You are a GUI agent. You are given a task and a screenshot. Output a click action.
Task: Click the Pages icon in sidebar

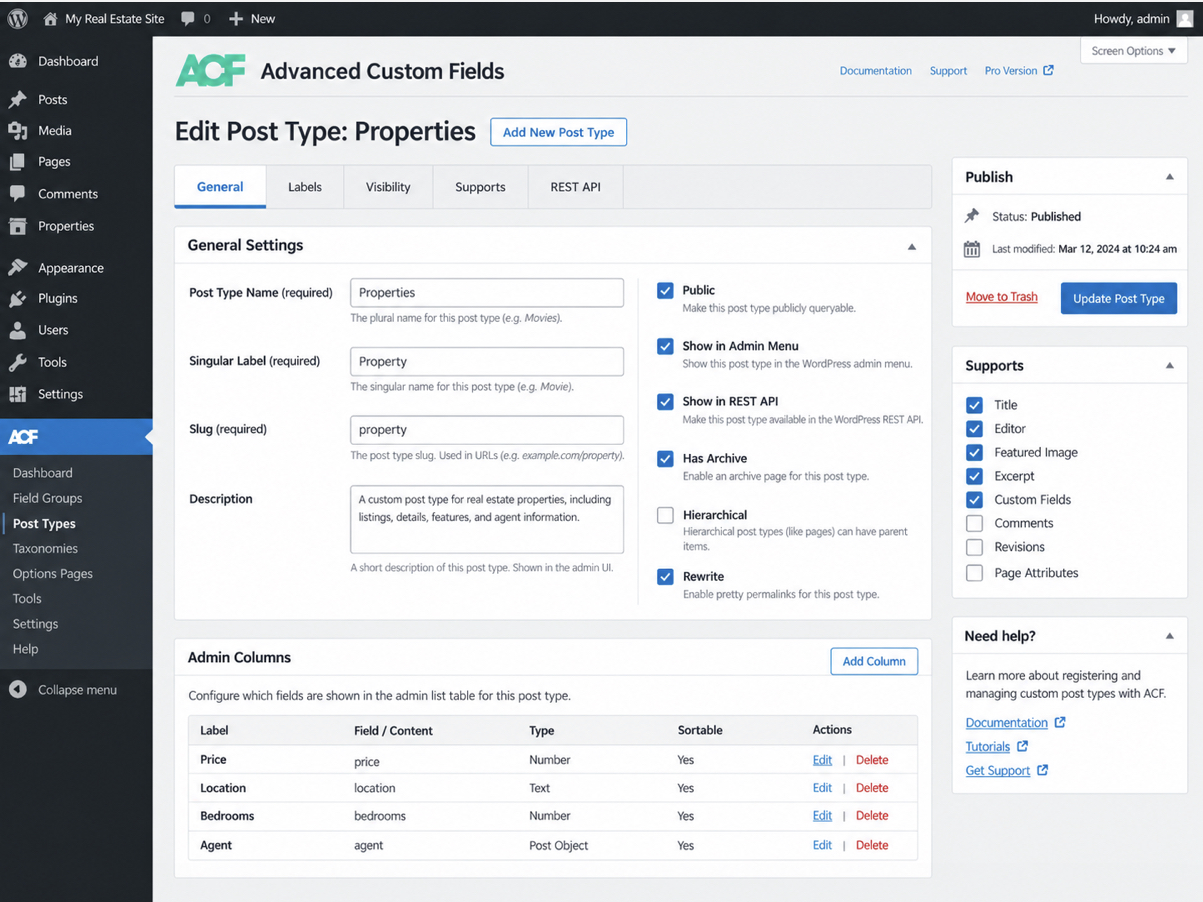[18, 161]
